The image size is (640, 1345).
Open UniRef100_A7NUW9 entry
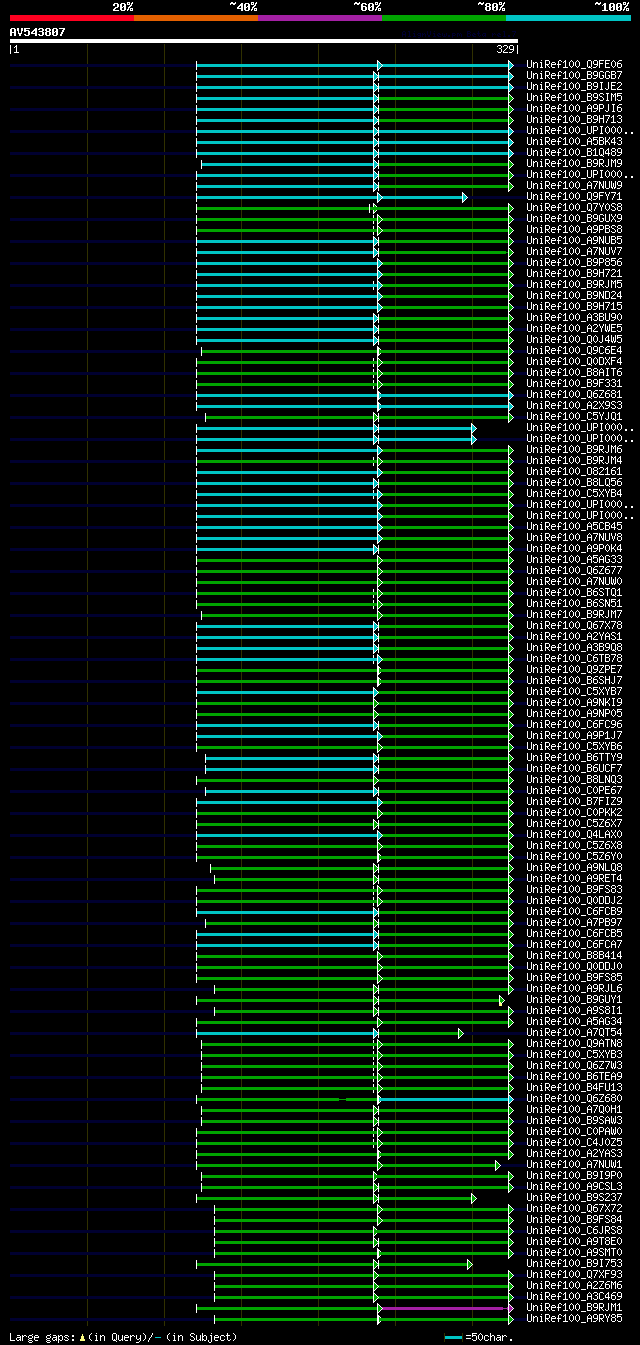point(574,185)
